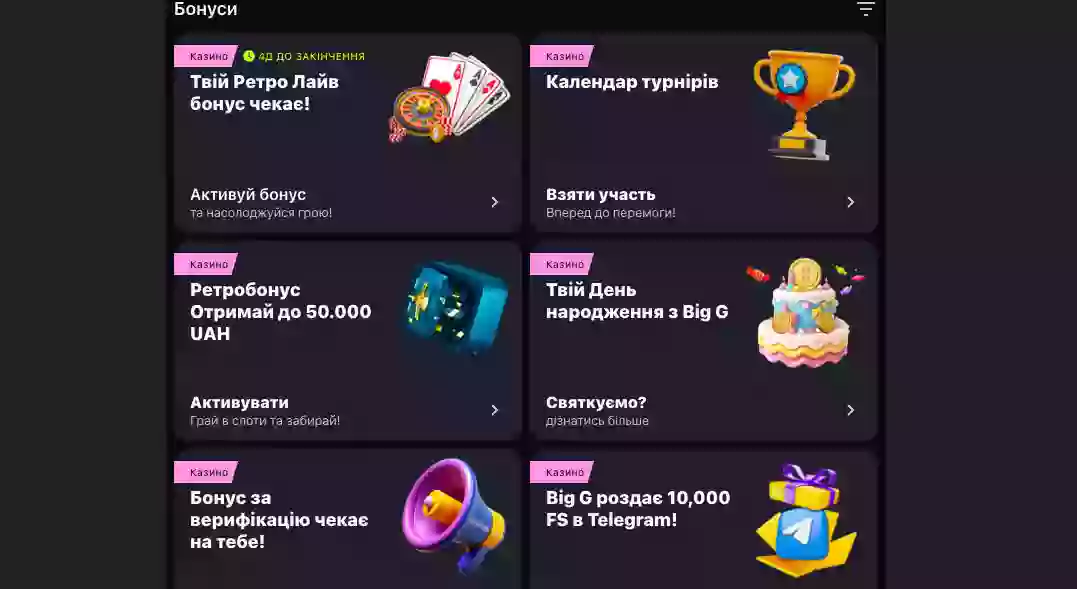Viewport: 1077px width, 589px height.
Task: Open Big G роздає 10,000 FS title
Action: tap(637, 509)
